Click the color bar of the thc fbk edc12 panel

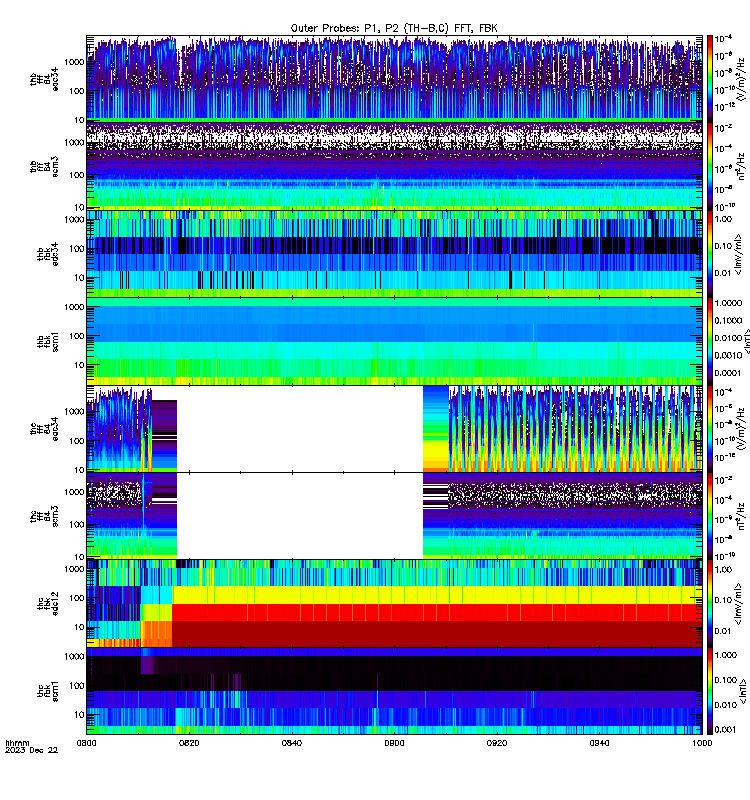point(709,604)
